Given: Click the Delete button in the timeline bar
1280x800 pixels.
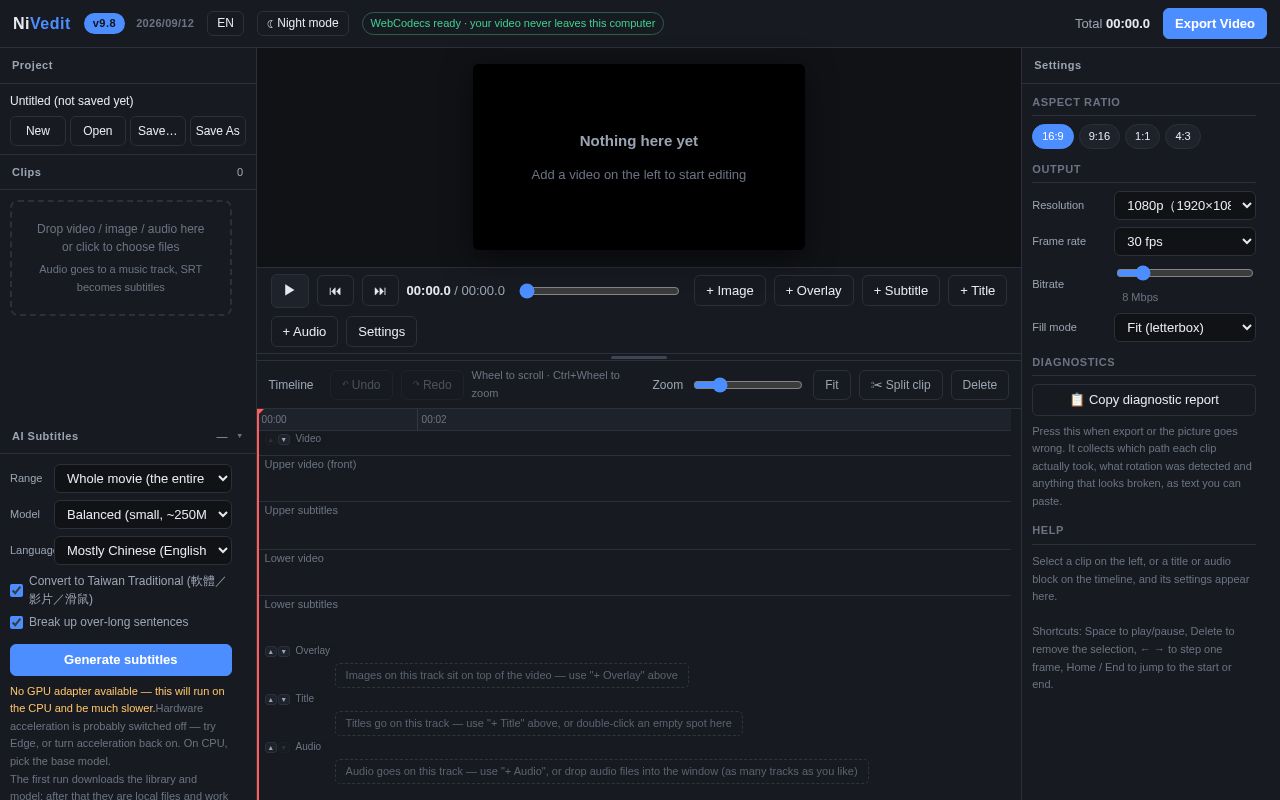Looking at the screenshot, I should tap(980, 385).
